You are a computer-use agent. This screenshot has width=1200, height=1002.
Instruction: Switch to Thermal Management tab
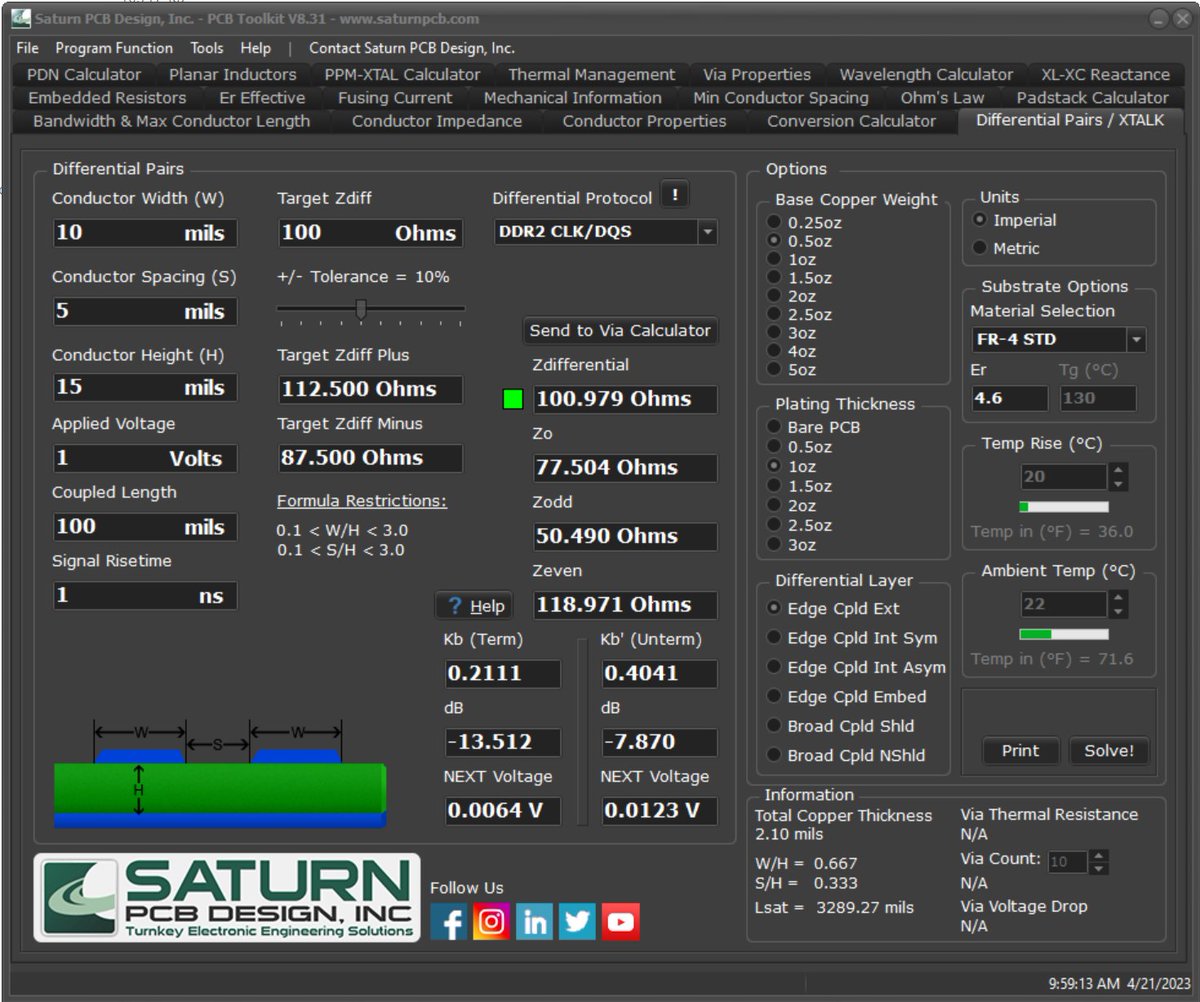pyautogui.click(x=591, y=74)
